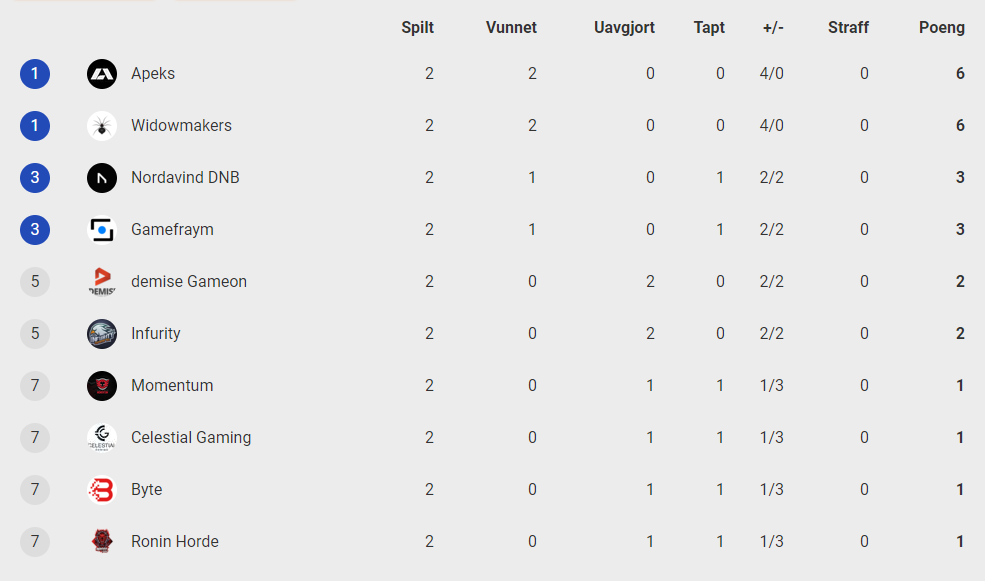Click the Infurity eagle logo
This screenshot has width=985, height=581.
(102, 334)
